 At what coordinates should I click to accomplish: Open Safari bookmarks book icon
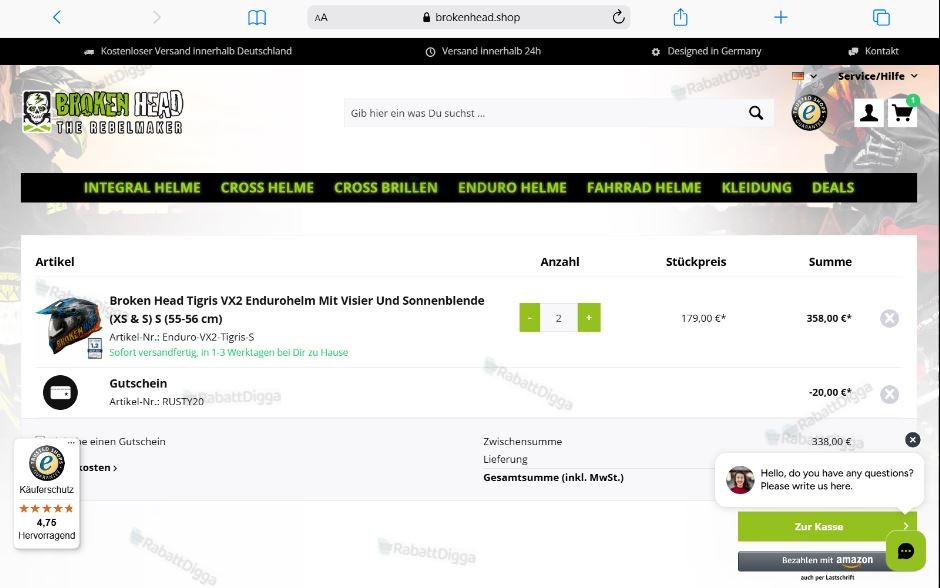pos(257,17)
